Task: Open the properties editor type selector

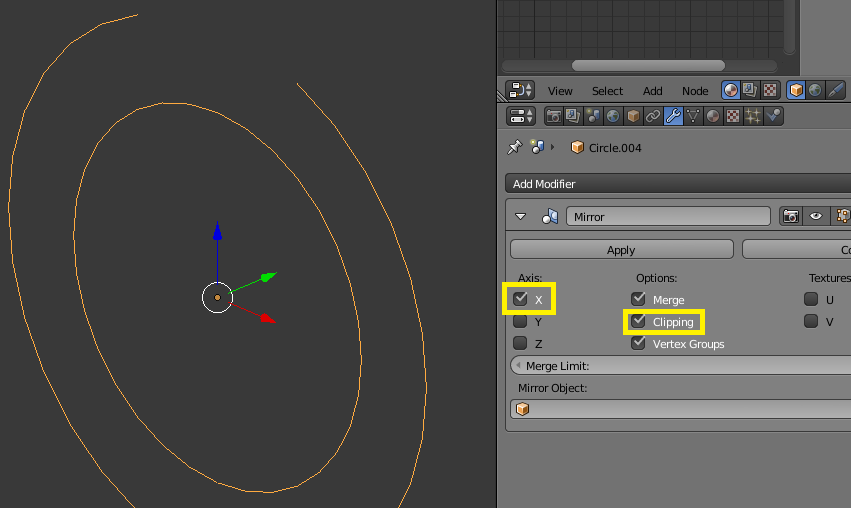Action: [521, 116]
